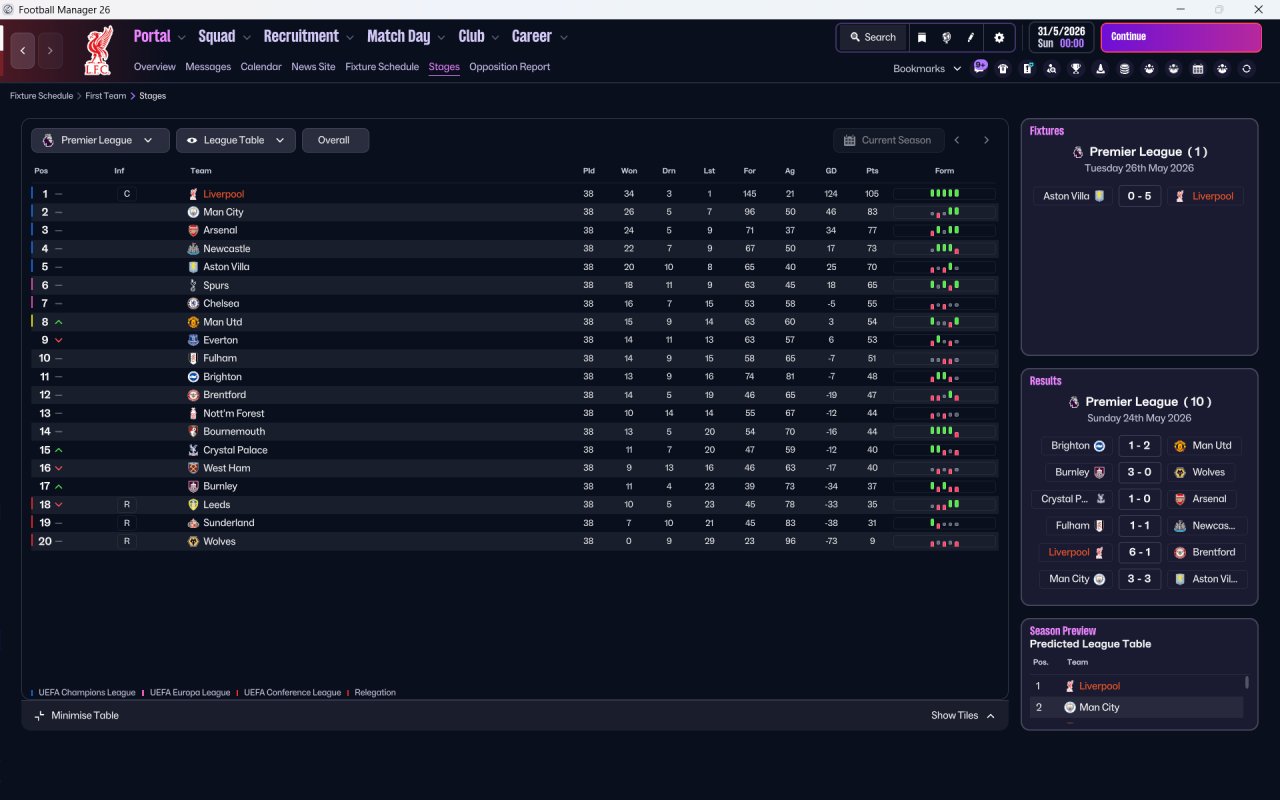1280x800 pixels.
Task: Click the circular refresh icon in bookmarks bar
Action: (x=1246, y=69)
